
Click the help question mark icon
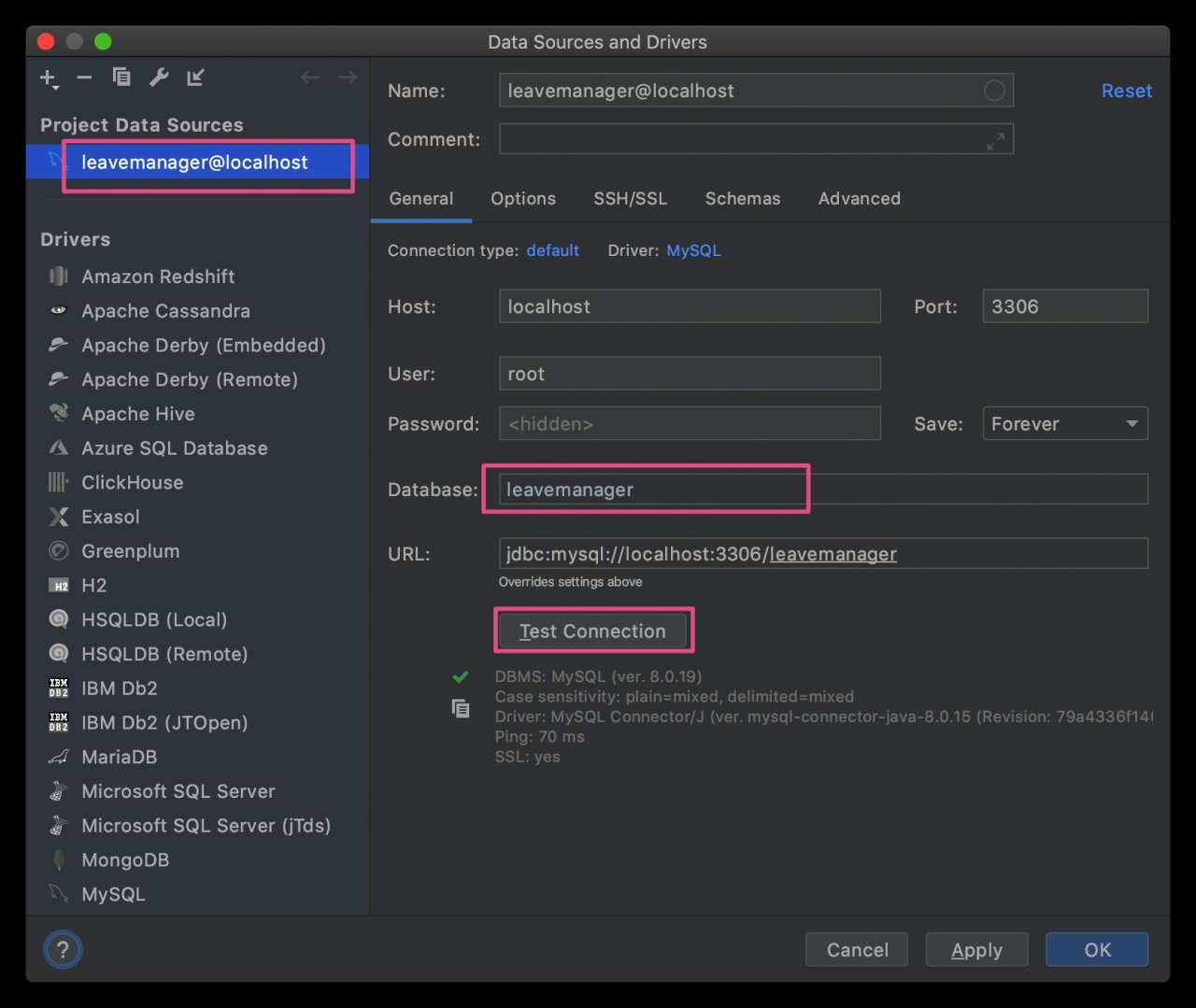tap(63, 950)
